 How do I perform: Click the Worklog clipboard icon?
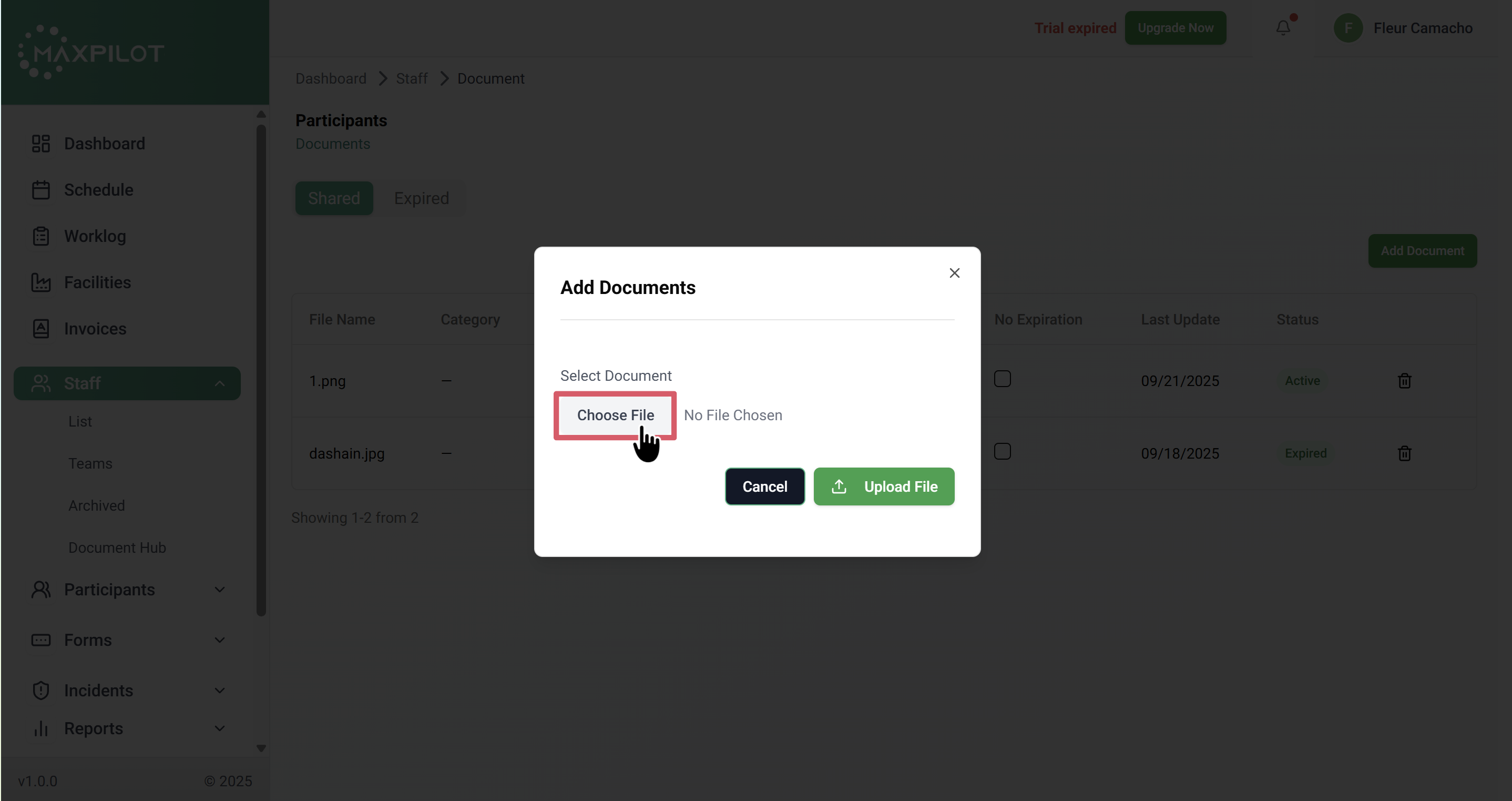(40, 236)
